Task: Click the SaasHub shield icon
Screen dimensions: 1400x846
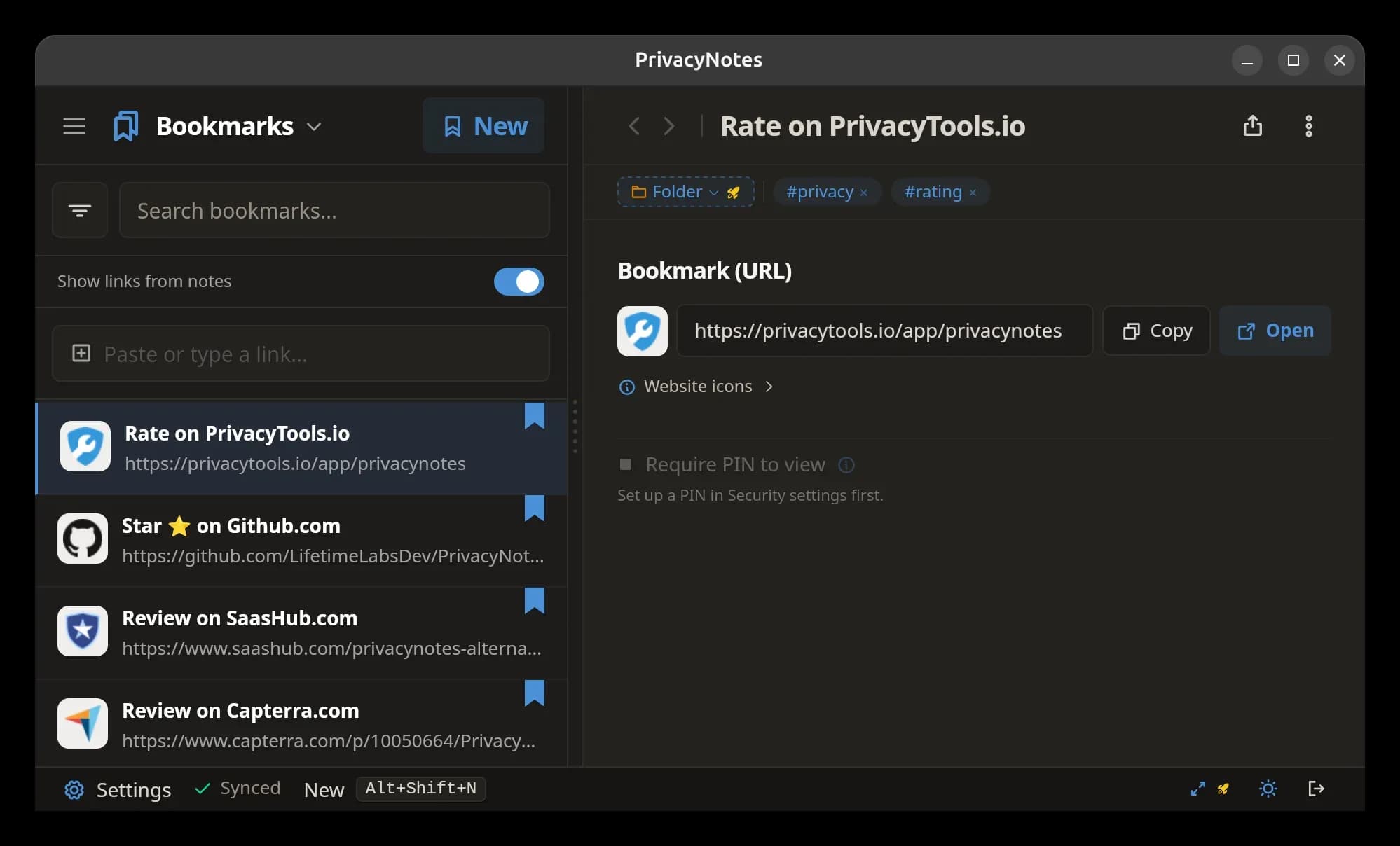Action: point(83,631)
